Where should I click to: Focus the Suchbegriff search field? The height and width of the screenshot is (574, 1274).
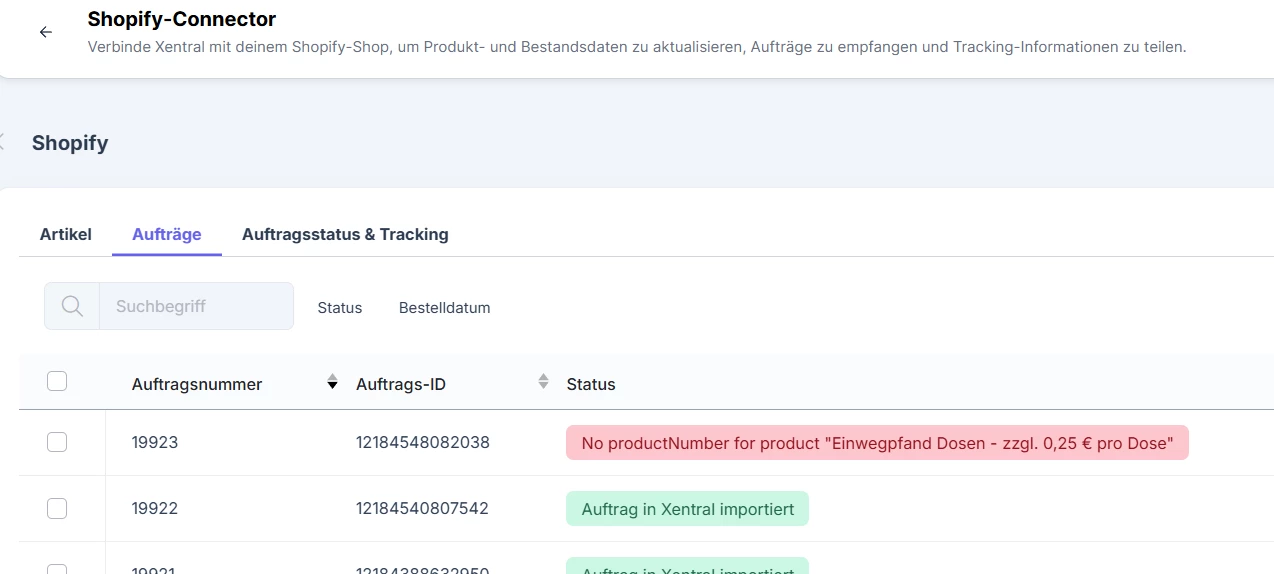tap(195, 306)
